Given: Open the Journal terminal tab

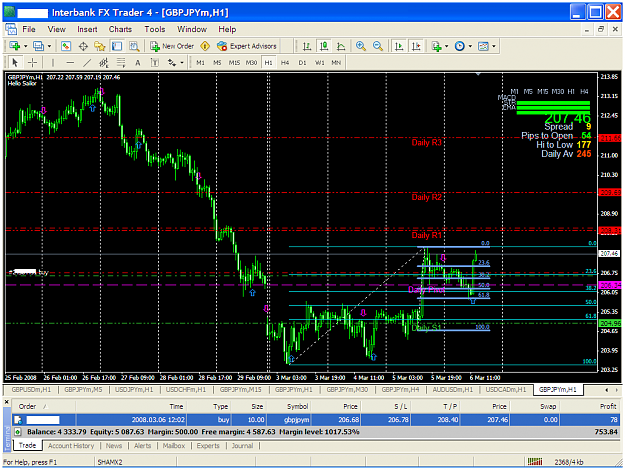Looking at the screenshot, I should click(242, 446).
